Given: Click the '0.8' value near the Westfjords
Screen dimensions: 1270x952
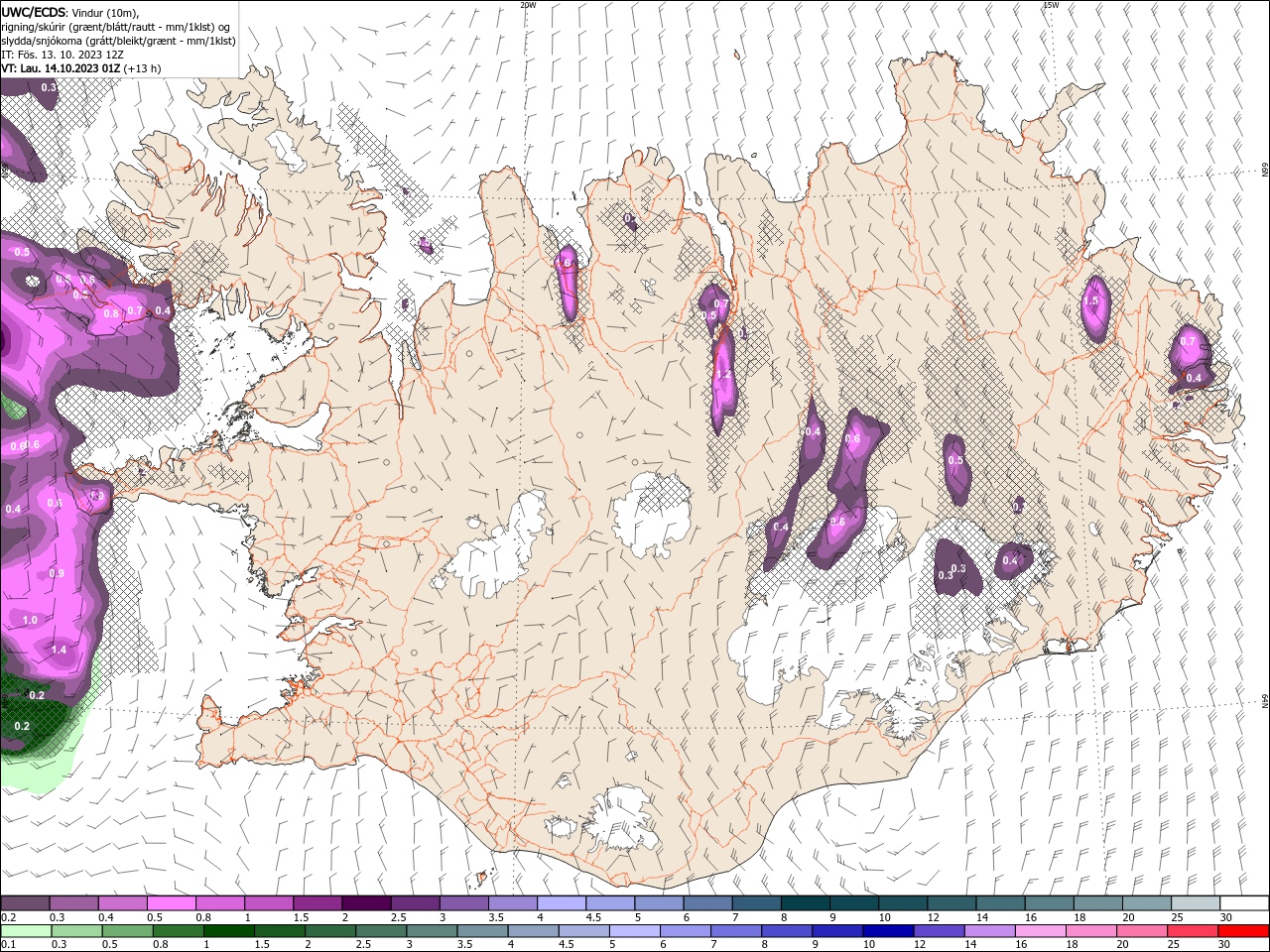Looking at the screenshot, I should pos(111,313).
